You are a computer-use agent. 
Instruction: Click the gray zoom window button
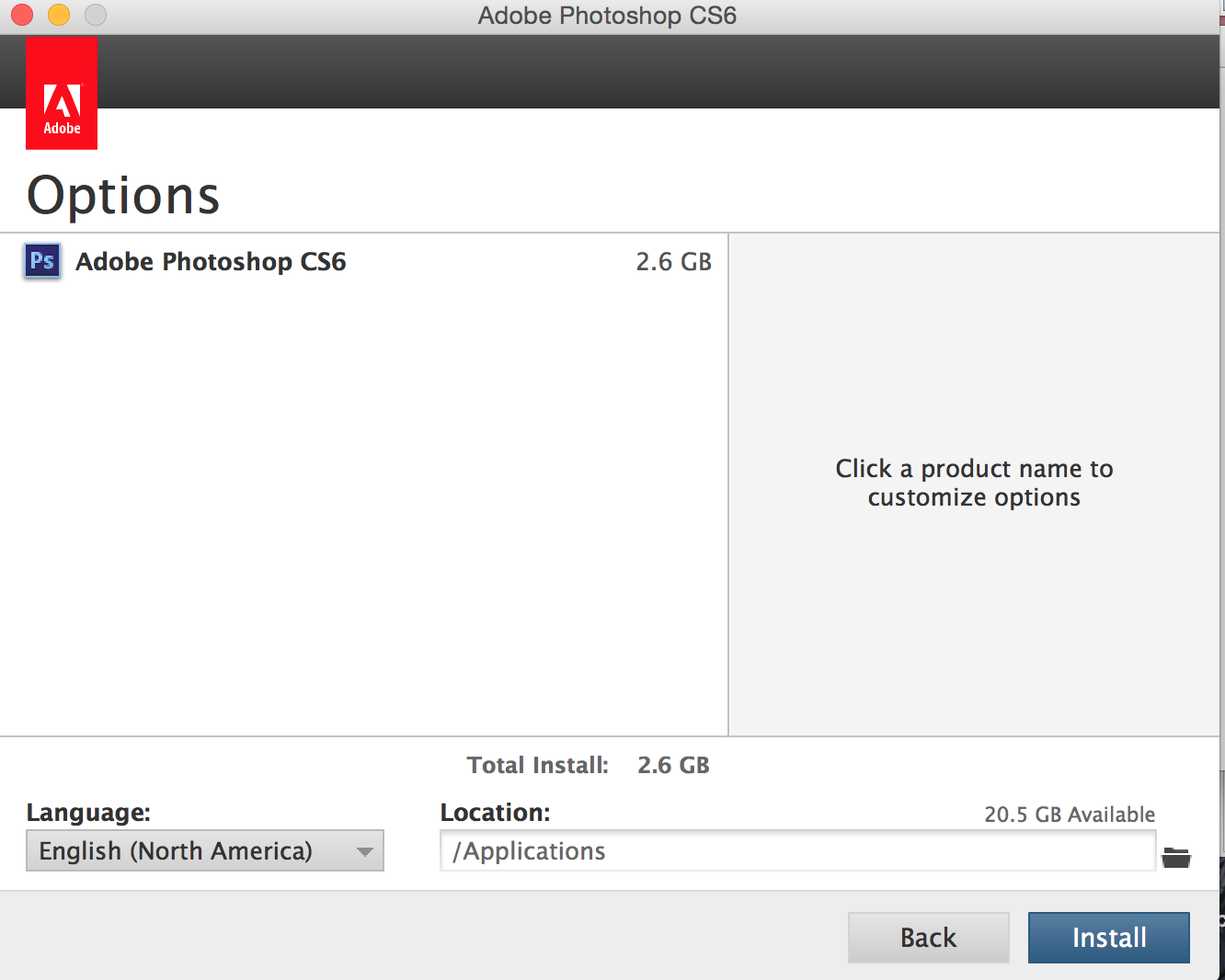point(96,15)
